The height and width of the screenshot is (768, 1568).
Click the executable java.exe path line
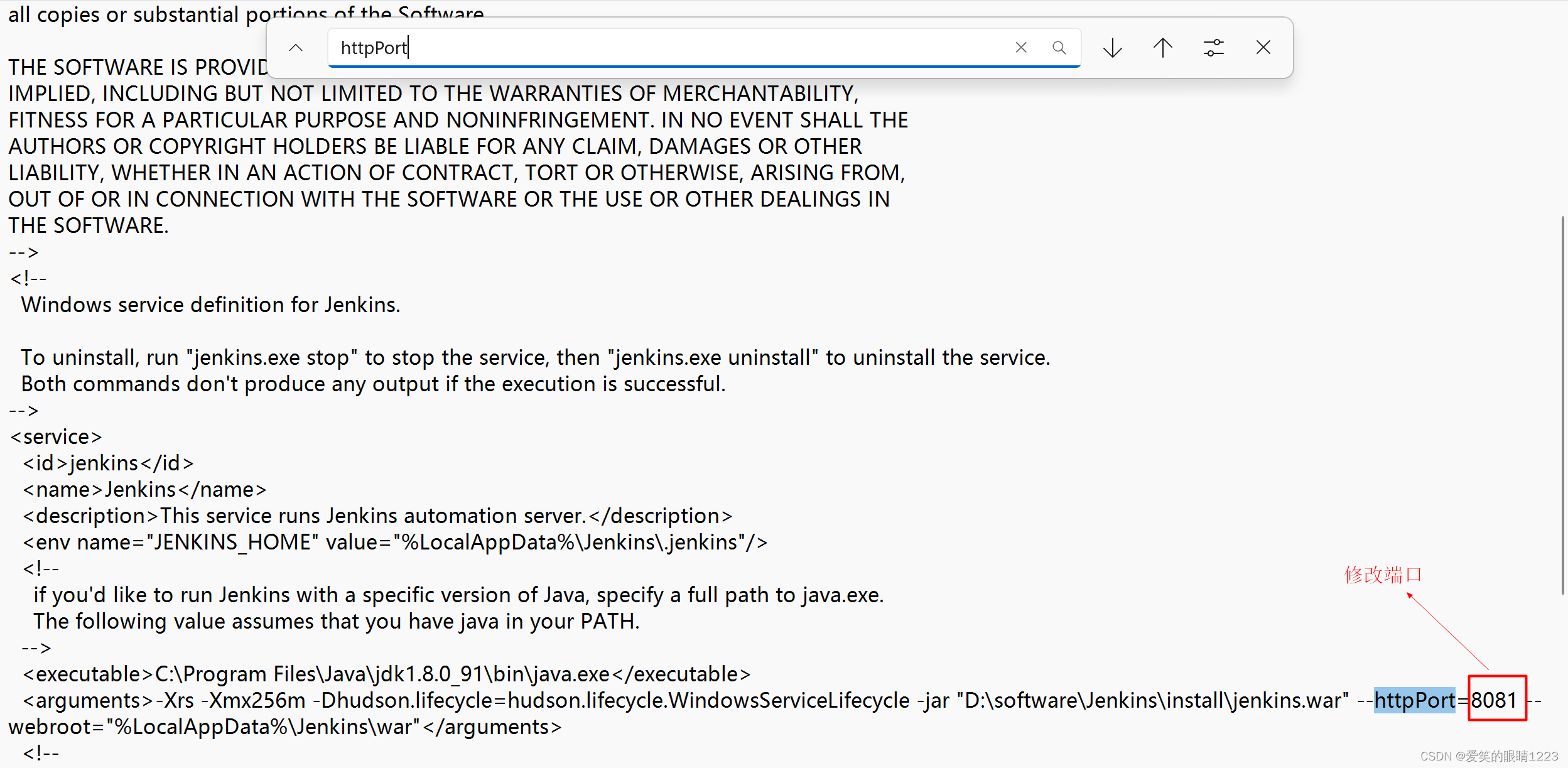[386, 674]
